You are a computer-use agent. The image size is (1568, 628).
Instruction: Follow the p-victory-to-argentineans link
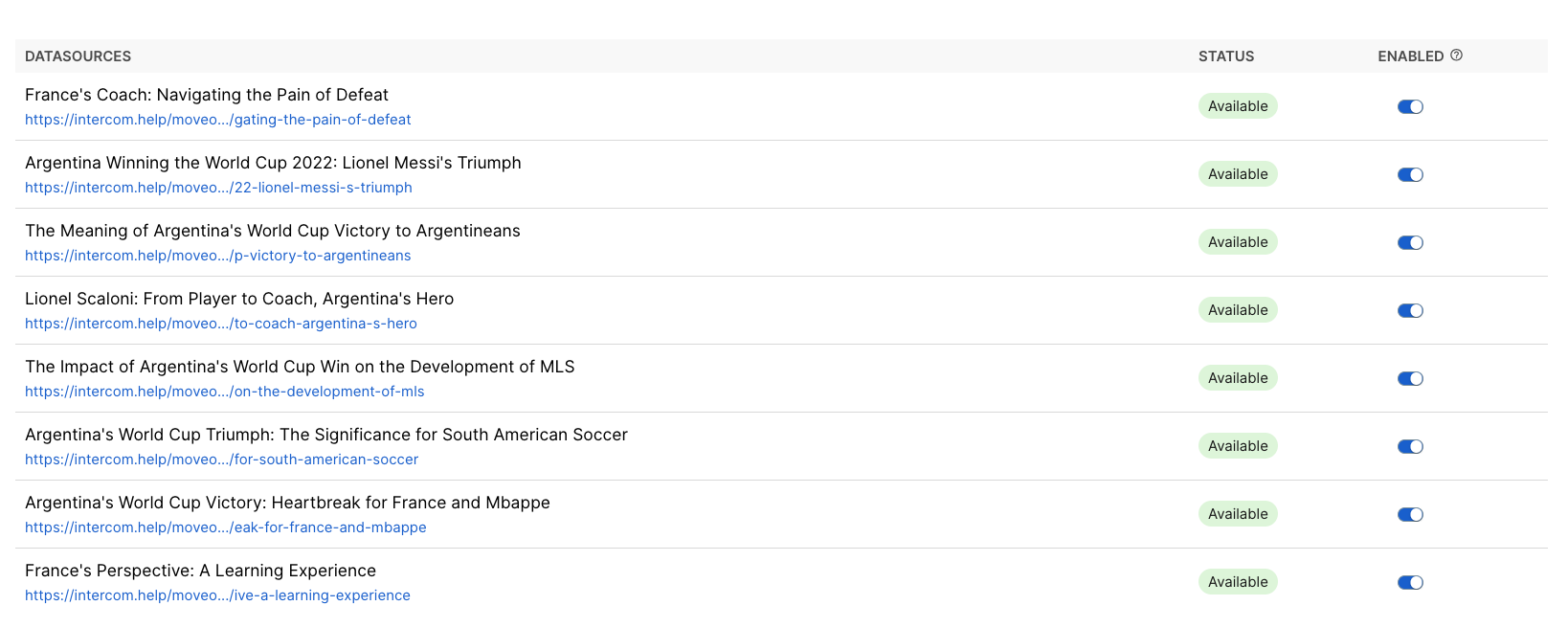[217, 256]
